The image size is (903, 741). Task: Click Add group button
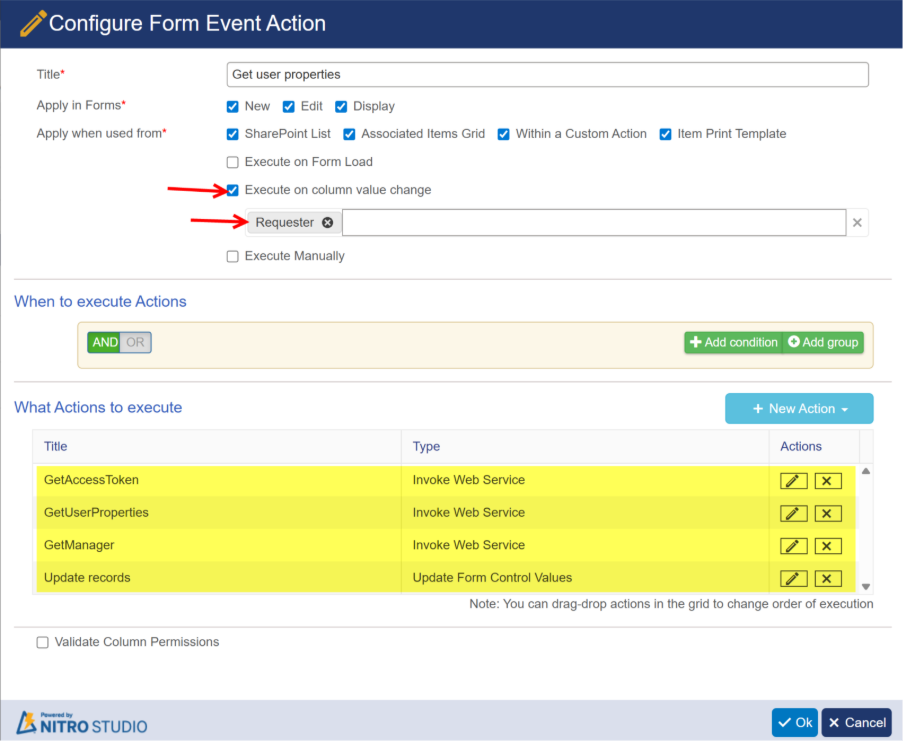[x=823, y=343]
